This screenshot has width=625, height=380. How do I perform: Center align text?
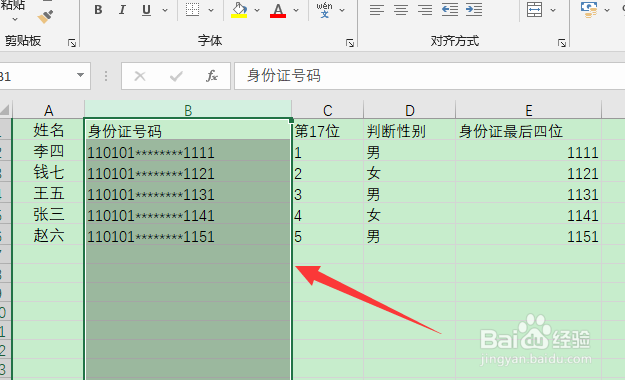coord(401,10)
